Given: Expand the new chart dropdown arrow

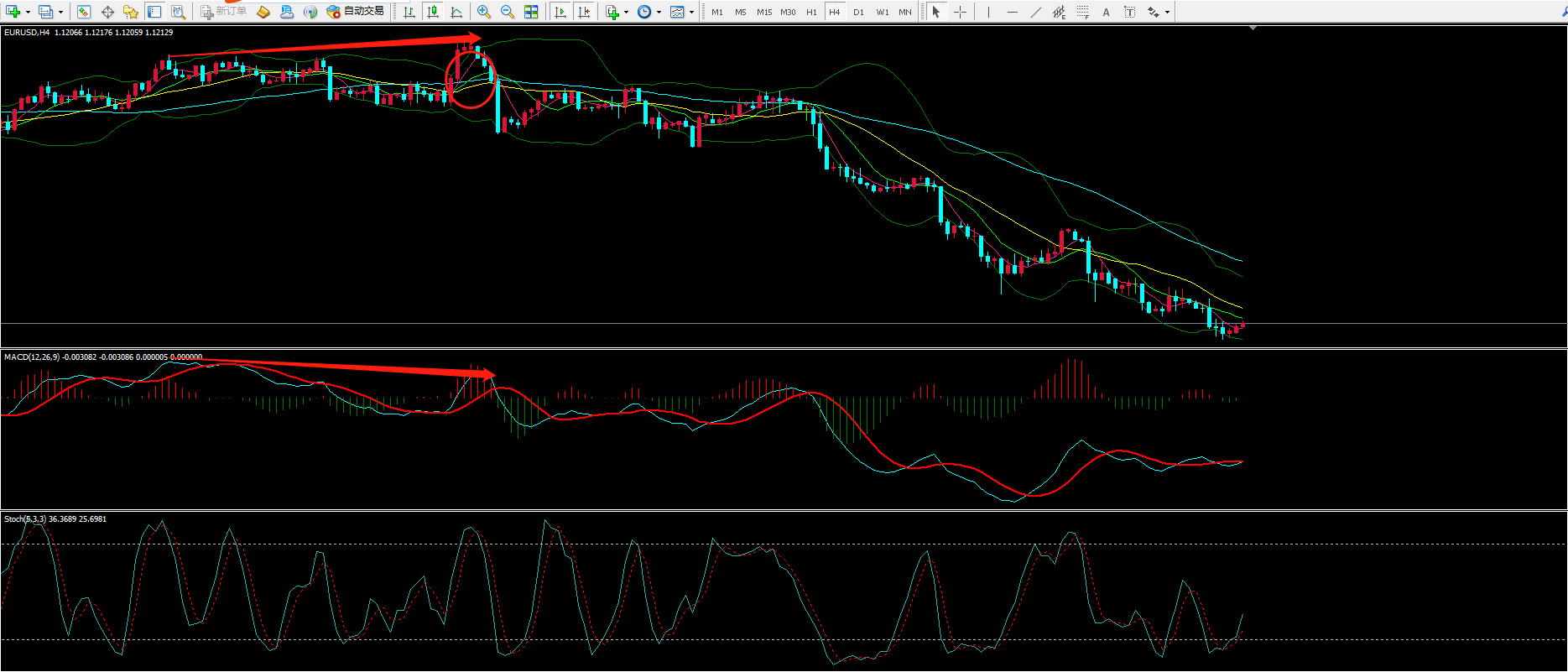Looking at the screenshot, I should [x=28, y=12].
